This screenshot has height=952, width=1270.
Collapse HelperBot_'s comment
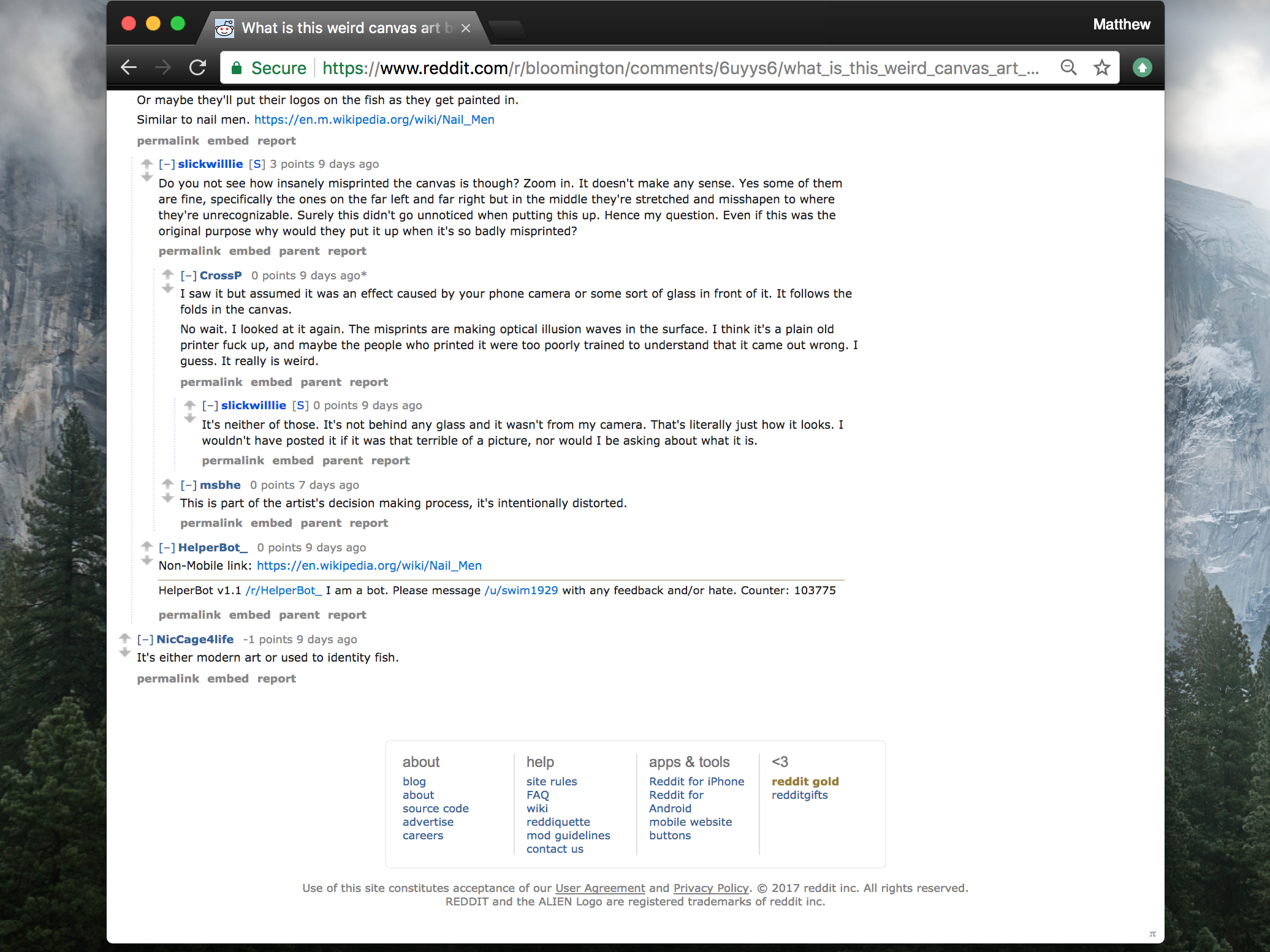[x=167, y=548]
